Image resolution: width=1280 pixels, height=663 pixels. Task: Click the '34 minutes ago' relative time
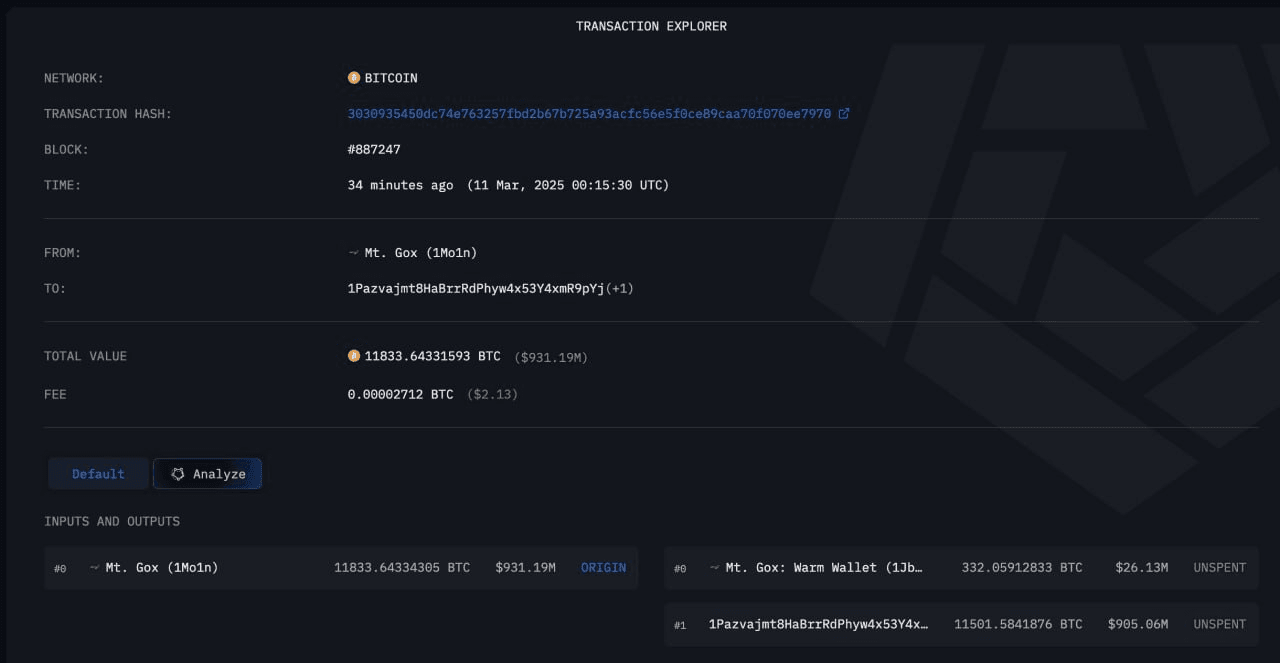(400, 186)
